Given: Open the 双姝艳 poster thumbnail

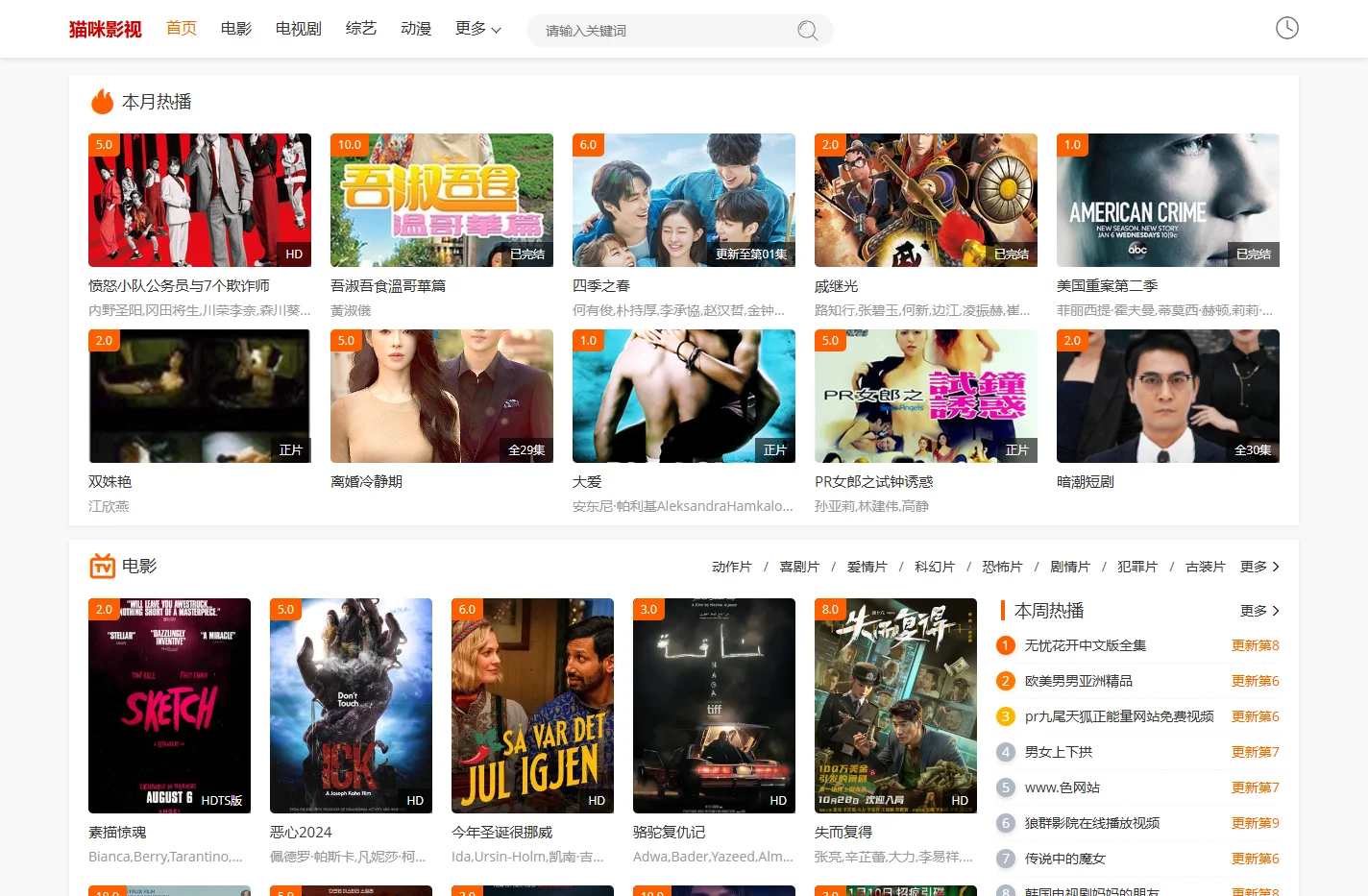Looking at the screenshot, I should point(200,396).
